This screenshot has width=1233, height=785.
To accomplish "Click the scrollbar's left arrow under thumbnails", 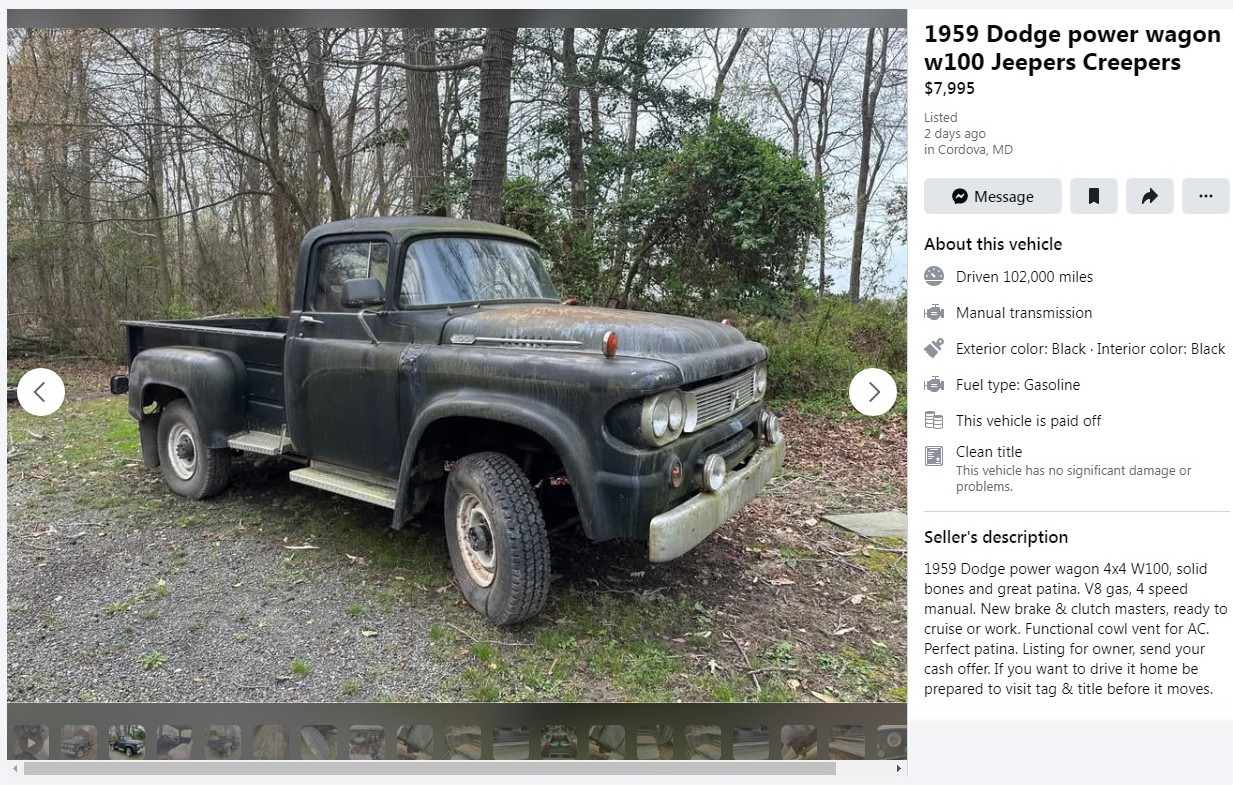I will [x=14, y=769].
